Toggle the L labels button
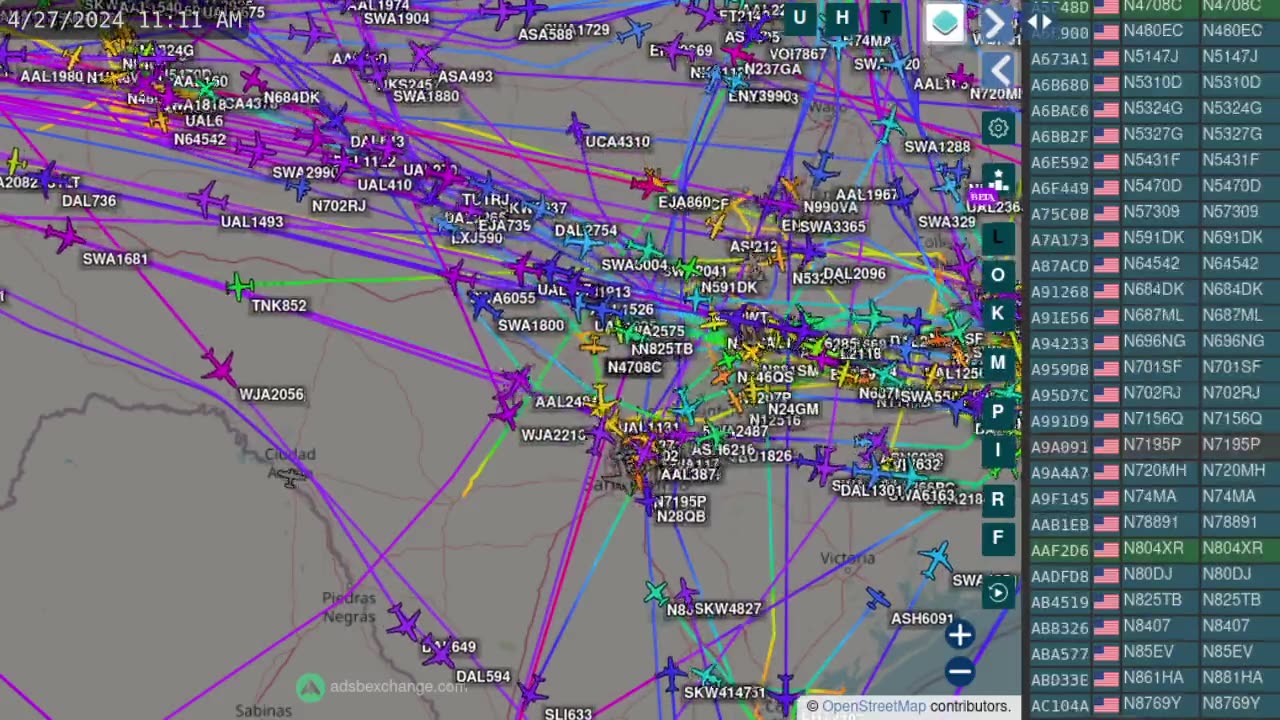Screen dimensions: 1280x720 998,237
